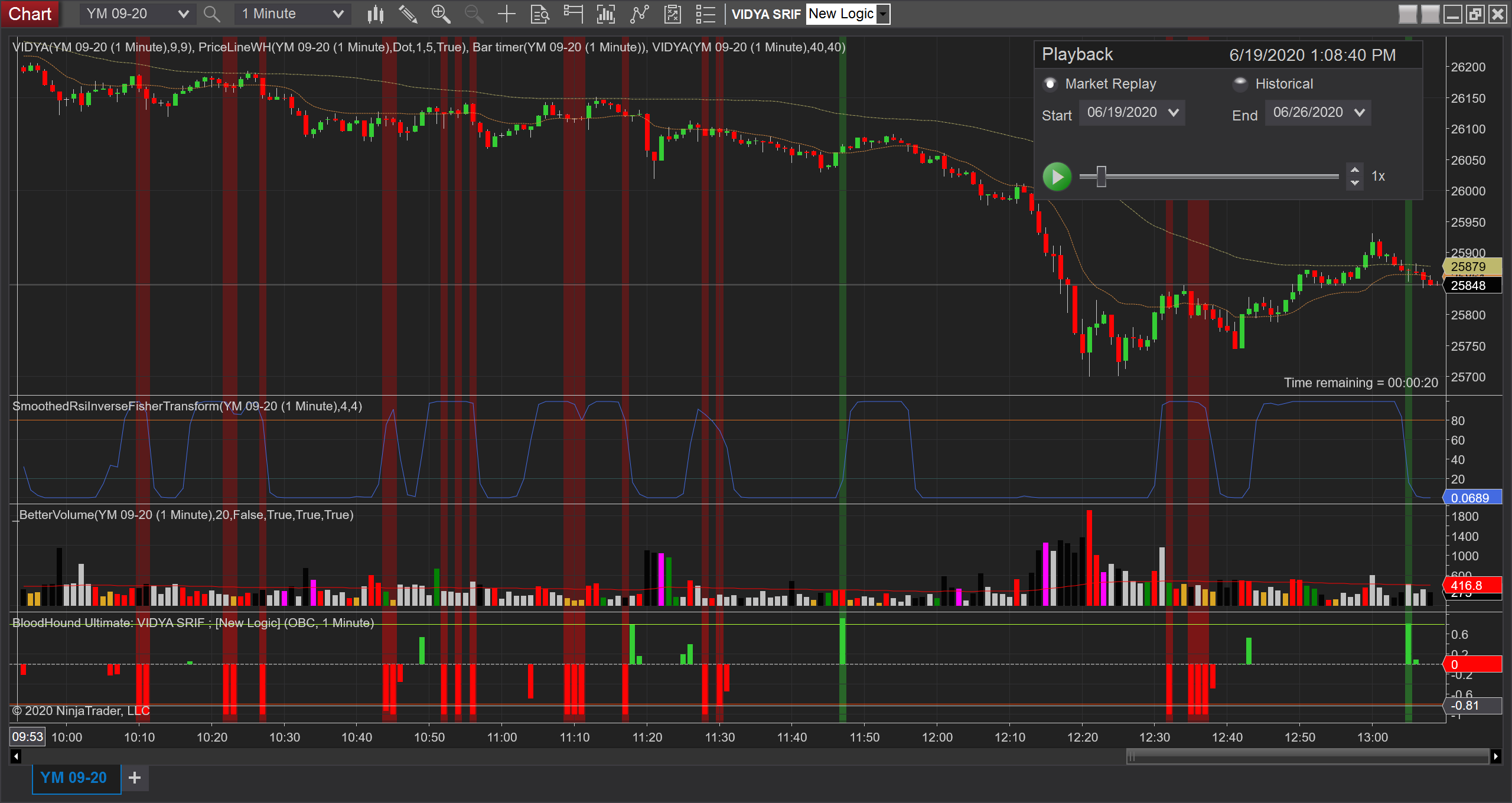The width and height of the screenshot is (1512, 803).
Task: Click the 1x playback speed label
Action: pos(1378,176)
